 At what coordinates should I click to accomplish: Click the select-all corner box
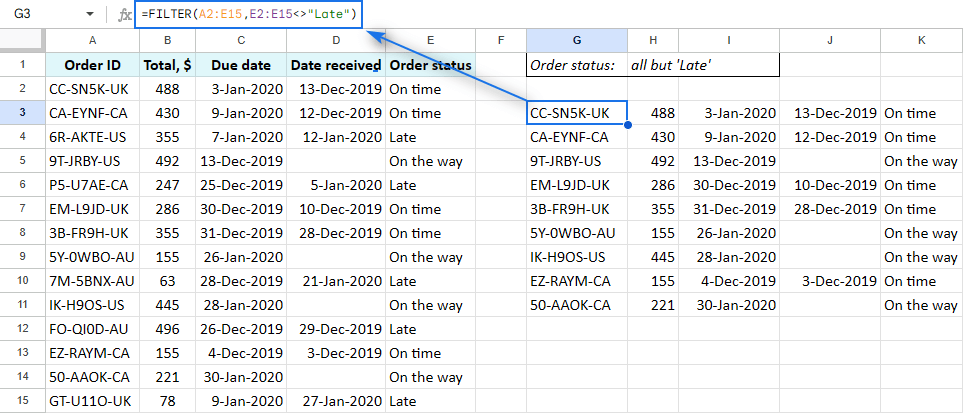23,41
